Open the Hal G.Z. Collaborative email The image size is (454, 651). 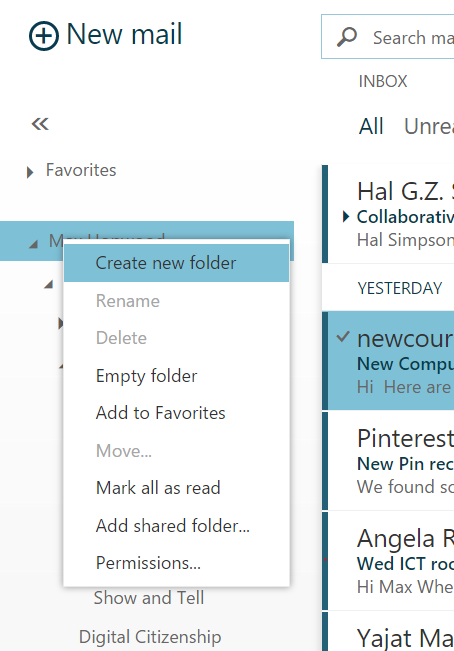coord(388,214)
